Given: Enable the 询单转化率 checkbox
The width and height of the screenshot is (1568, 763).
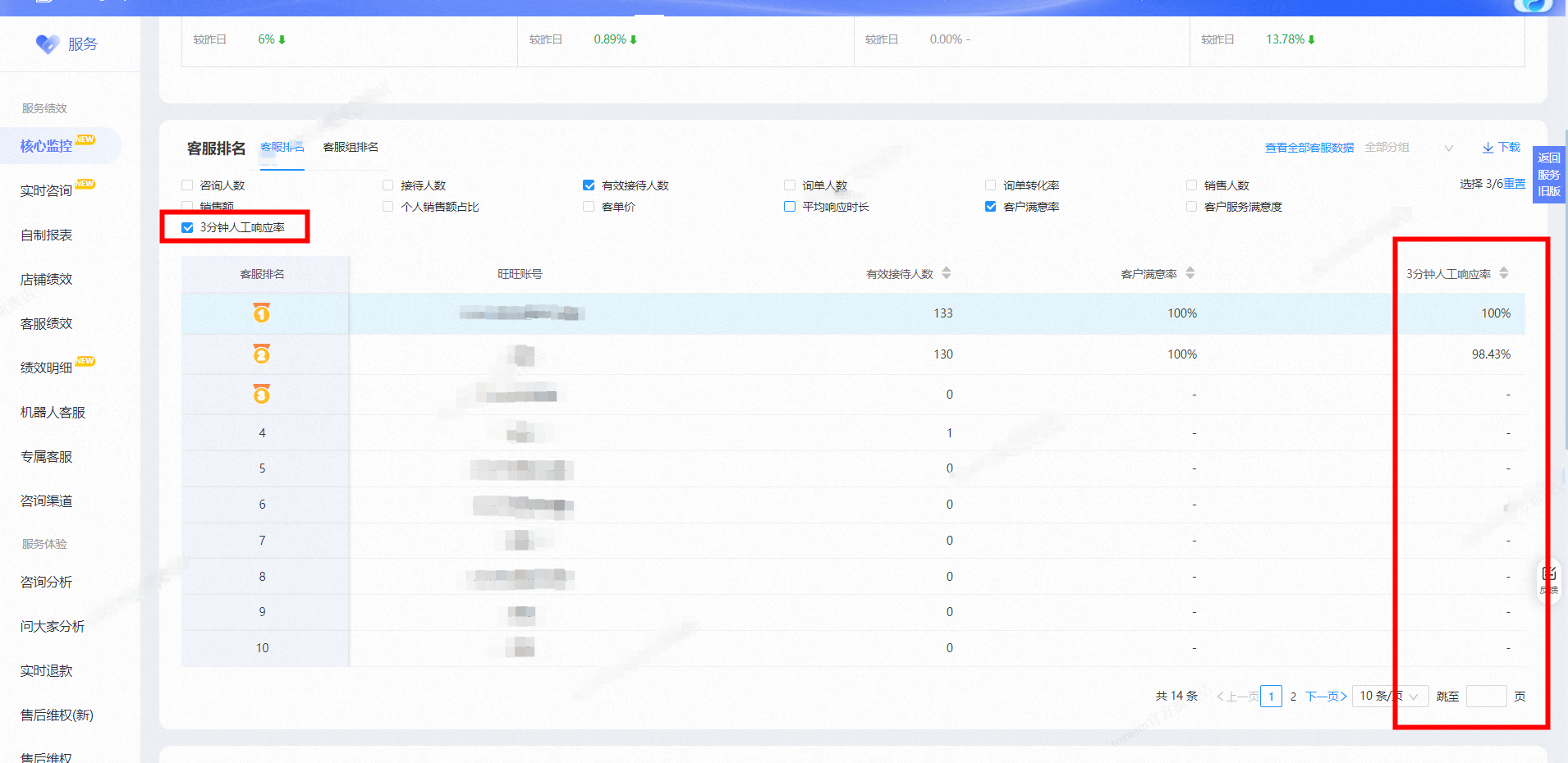Looking at the screenshot, I should [991, 185].
